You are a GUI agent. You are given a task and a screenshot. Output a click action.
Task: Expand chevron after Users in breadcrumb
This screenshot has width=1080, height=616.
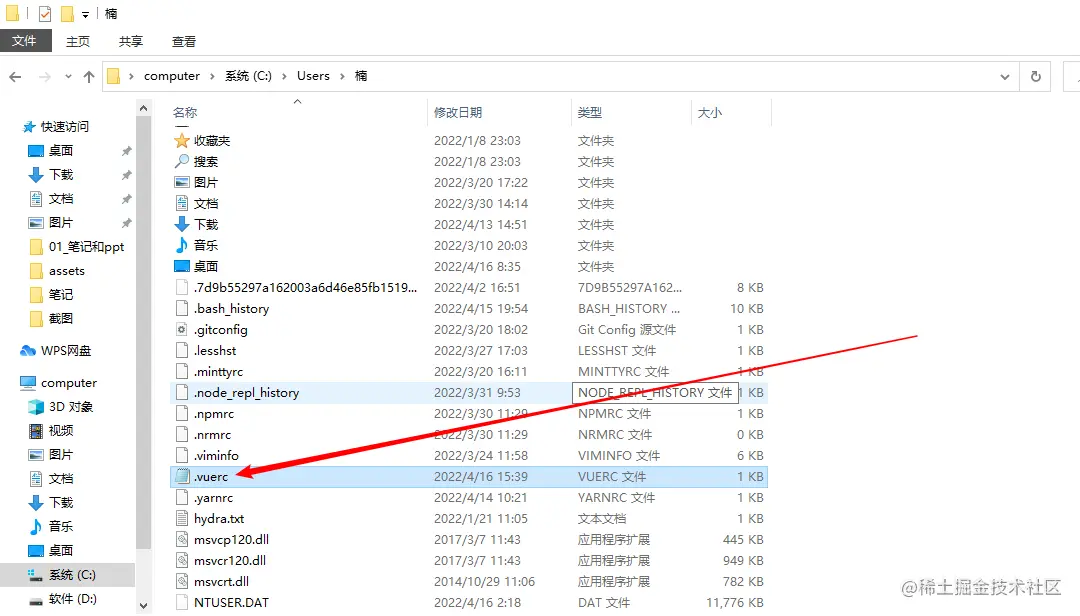[342, 76]
